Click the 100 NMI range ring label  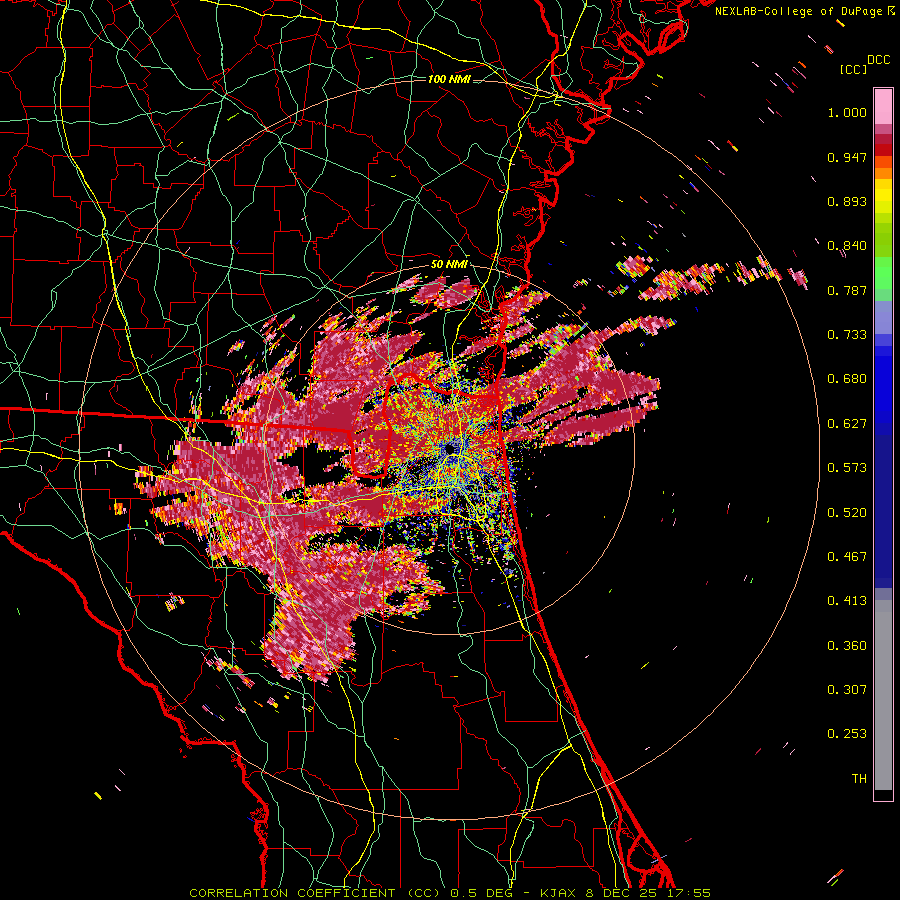point(449,79)
